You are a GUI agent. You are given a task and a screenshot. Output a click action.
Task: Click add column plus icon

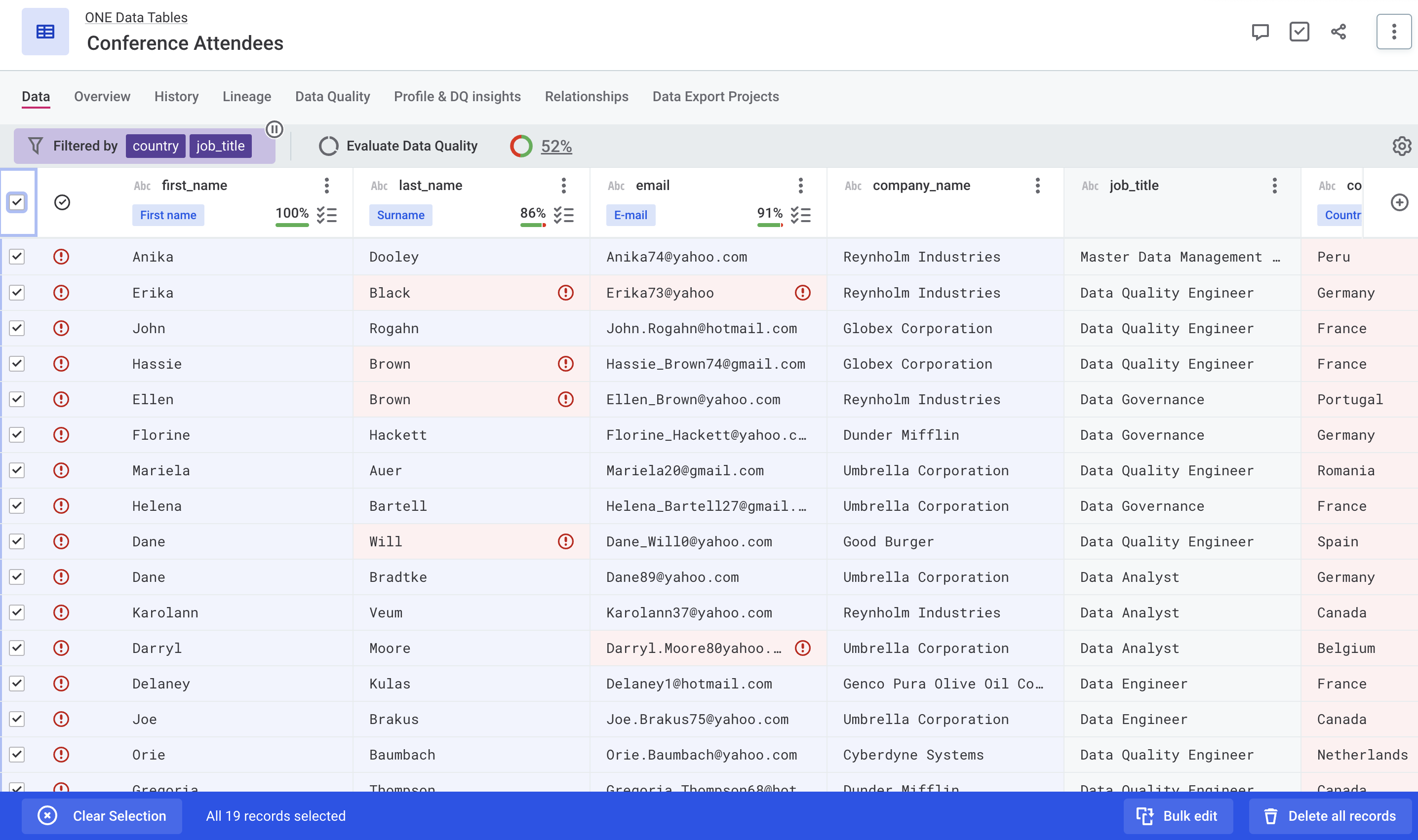coord(1399,202)
